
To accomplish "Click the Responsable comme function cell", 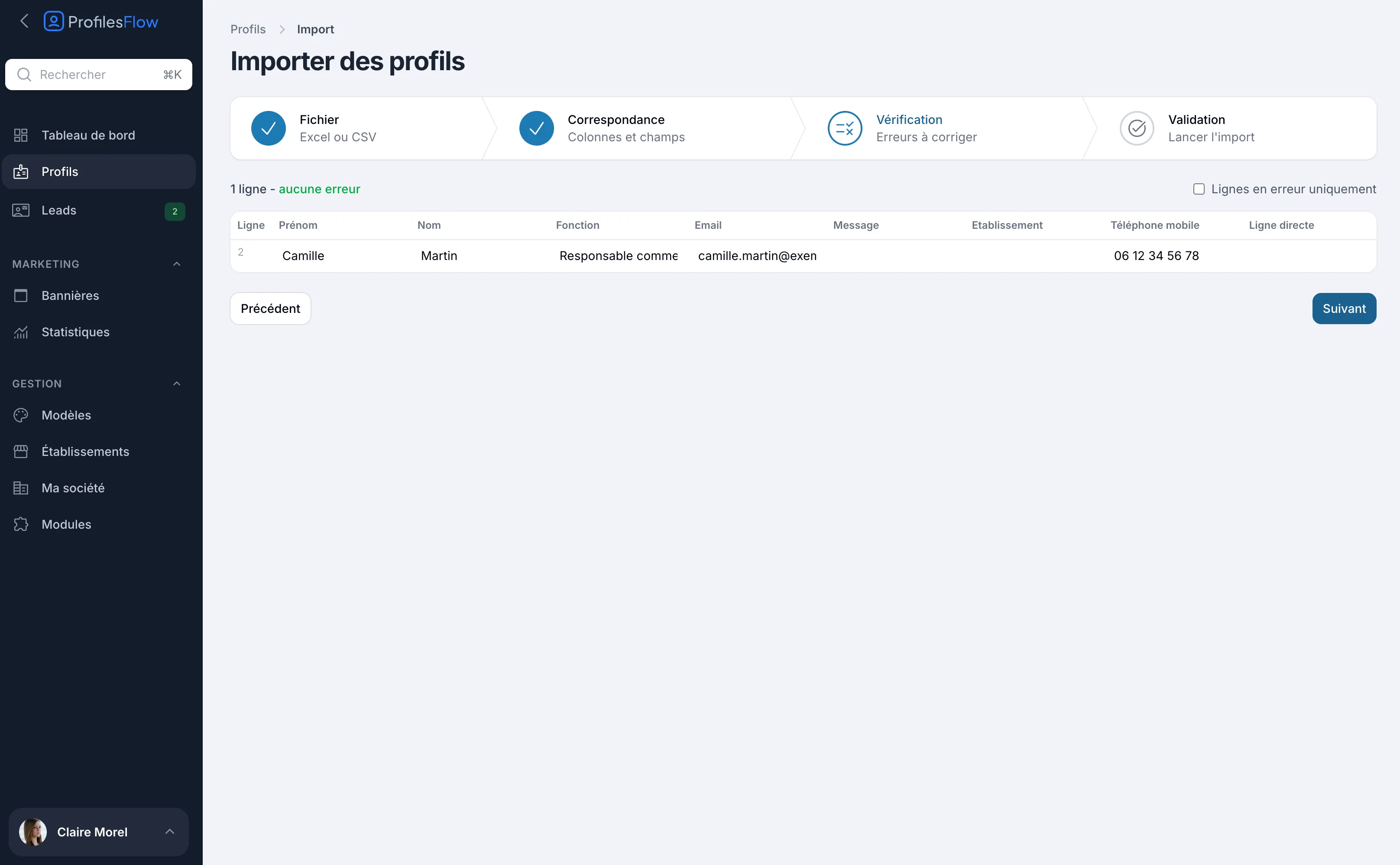I will click(618, 256).
